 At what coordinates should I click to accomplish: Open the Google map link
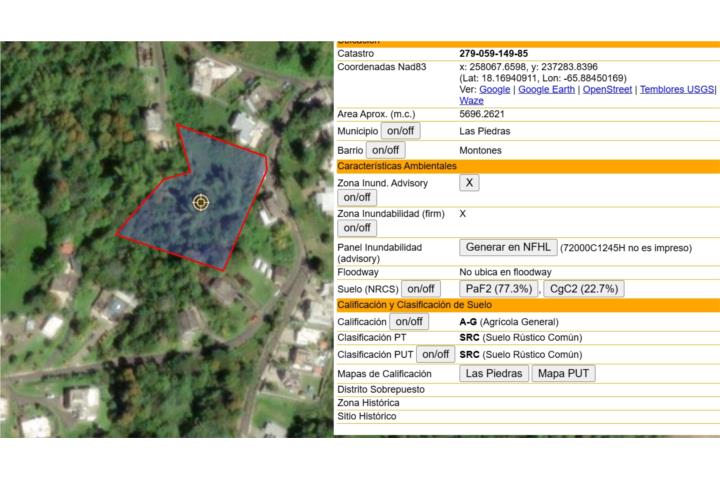(494, 89)
